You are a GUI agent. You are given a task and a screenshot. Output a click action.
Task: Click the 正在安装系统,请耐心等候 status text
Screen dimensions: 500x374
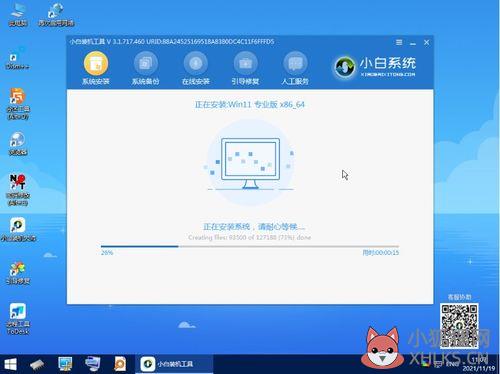pyautogui.click(x=254, y=227)
